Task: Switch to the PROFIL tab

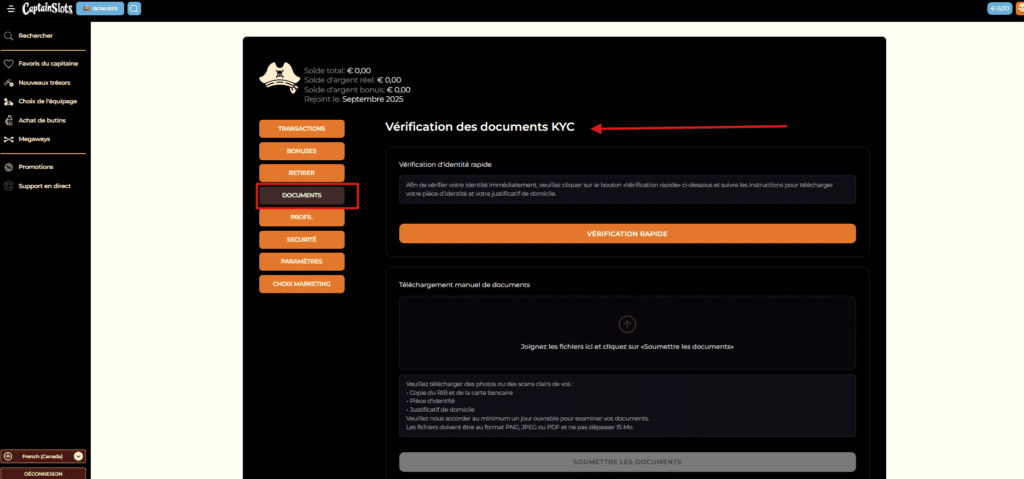Action: coord(302,217)
